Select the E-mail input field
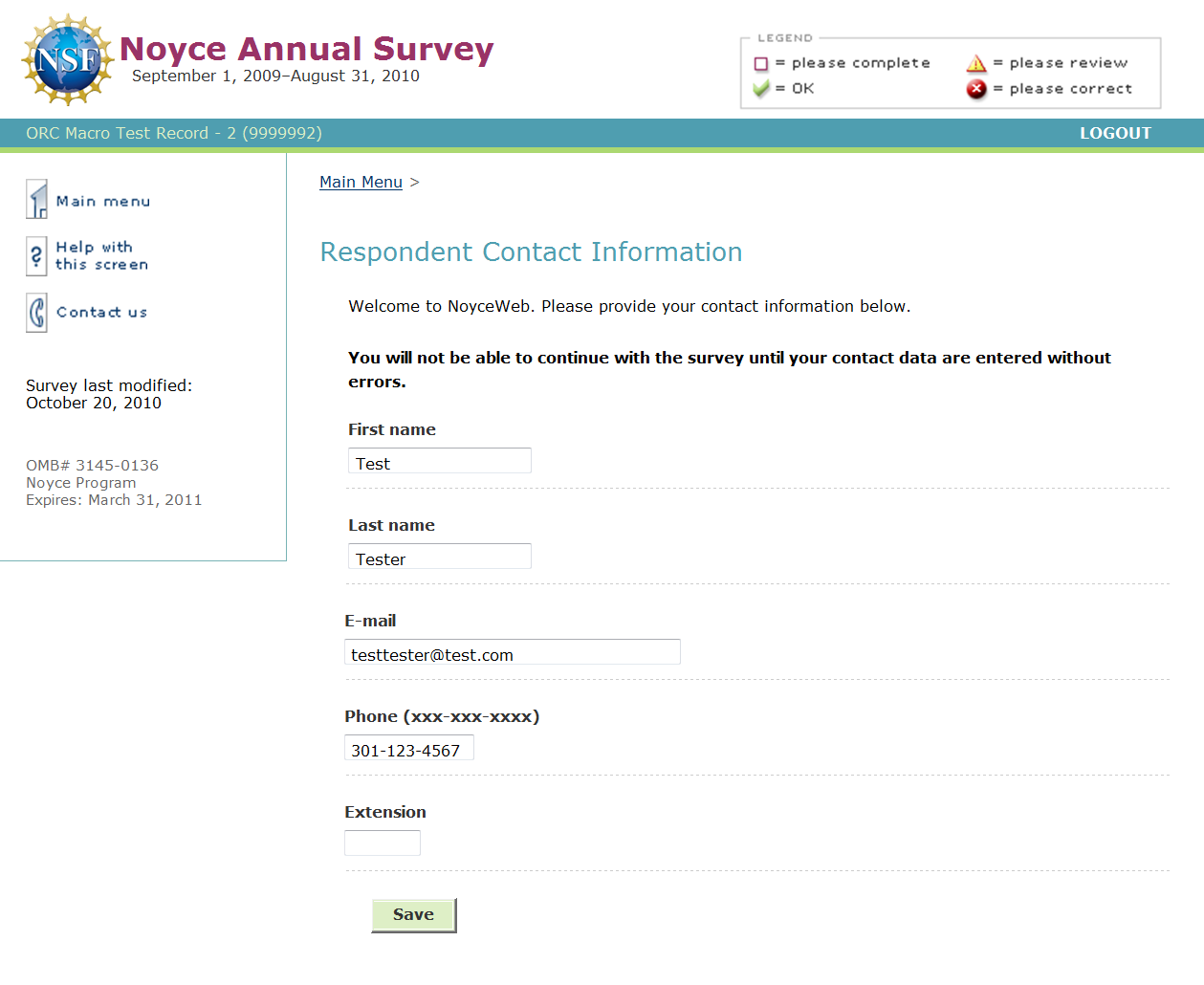Viewport: 1204px width, 985px height. (512, 652)
